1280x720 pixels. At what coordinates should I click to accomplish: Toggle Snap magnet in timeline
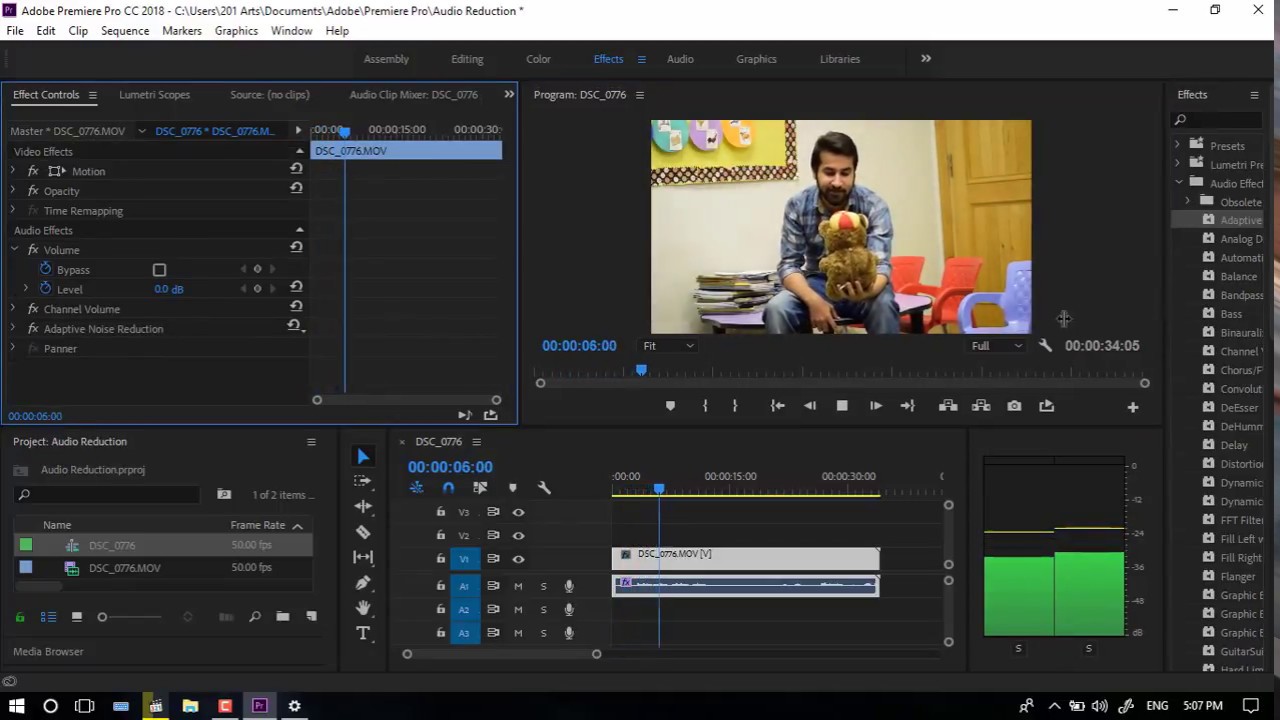tap(448, 488)
